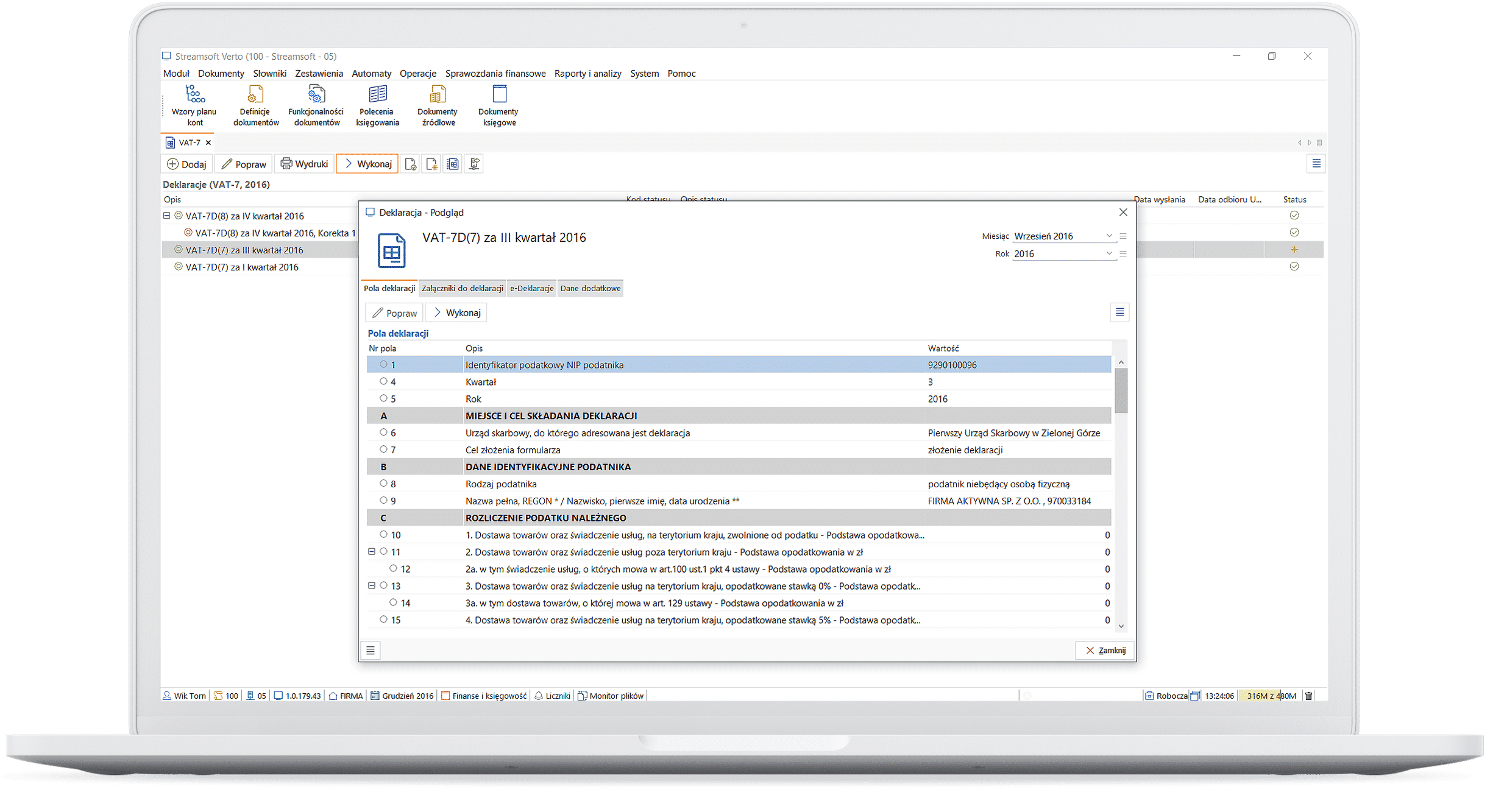
Task: Click the user Wik Torn in the status bar
Action: pyautogui.click(x=184, y=696)
